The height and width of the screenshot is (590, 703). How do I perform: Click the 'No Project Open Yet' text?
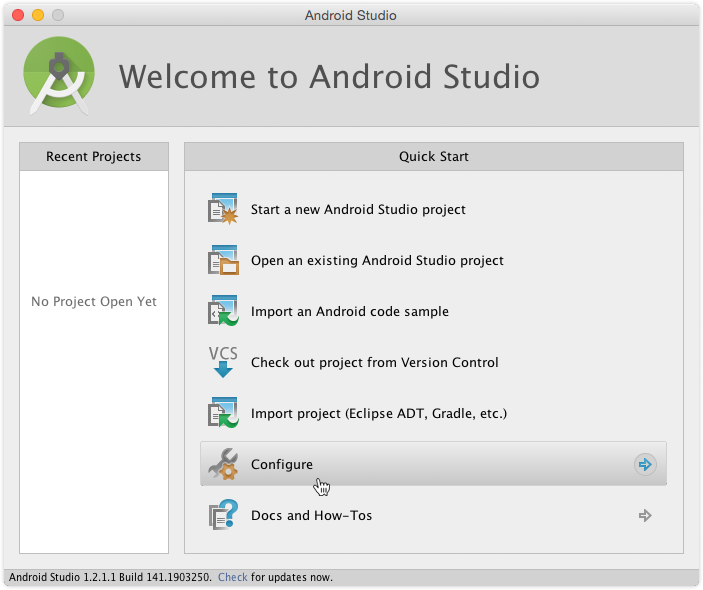click(94, 301)
